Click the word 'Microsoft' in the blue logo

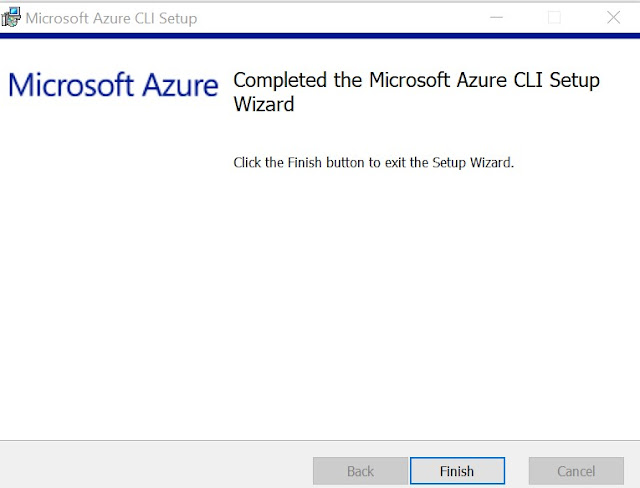point(71,85)
